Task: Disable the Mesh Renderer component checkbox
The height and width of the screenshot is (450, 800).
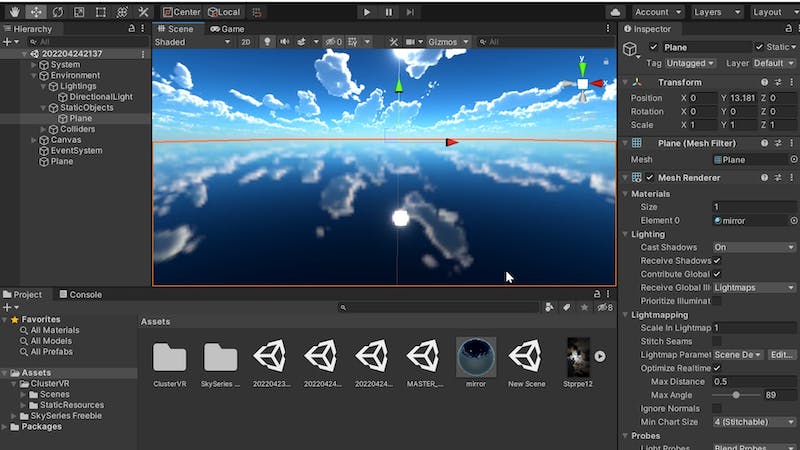Action: 650,177
